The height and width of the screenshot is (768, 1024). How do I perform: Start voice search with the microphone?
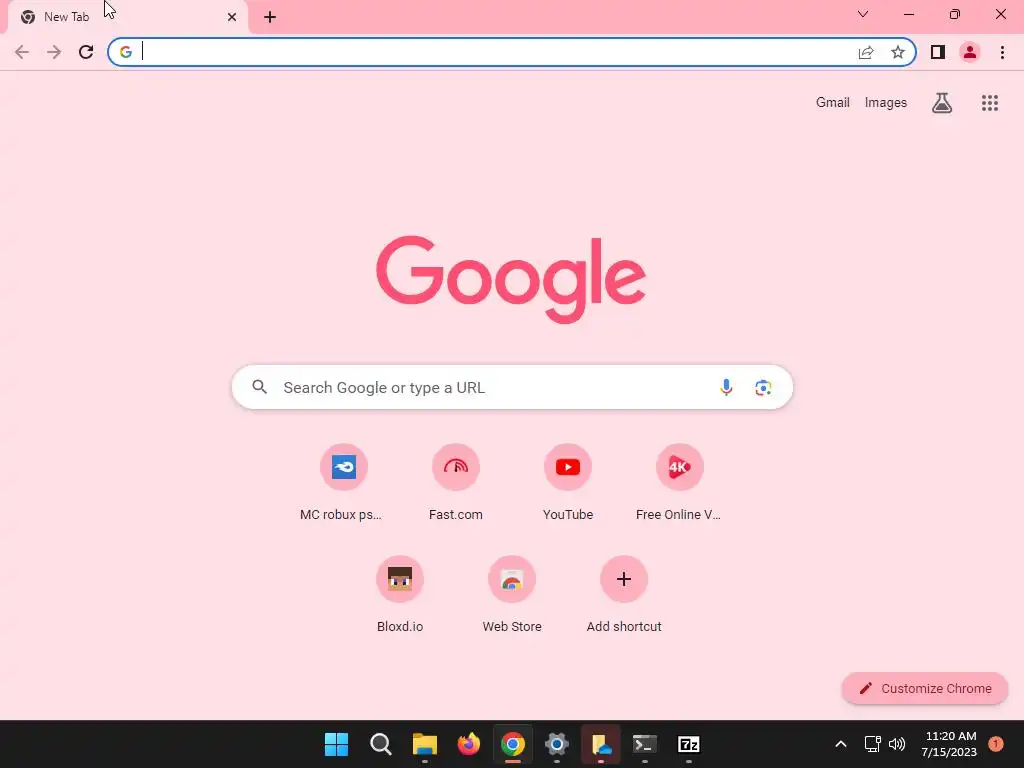click(x=726, y=387)
